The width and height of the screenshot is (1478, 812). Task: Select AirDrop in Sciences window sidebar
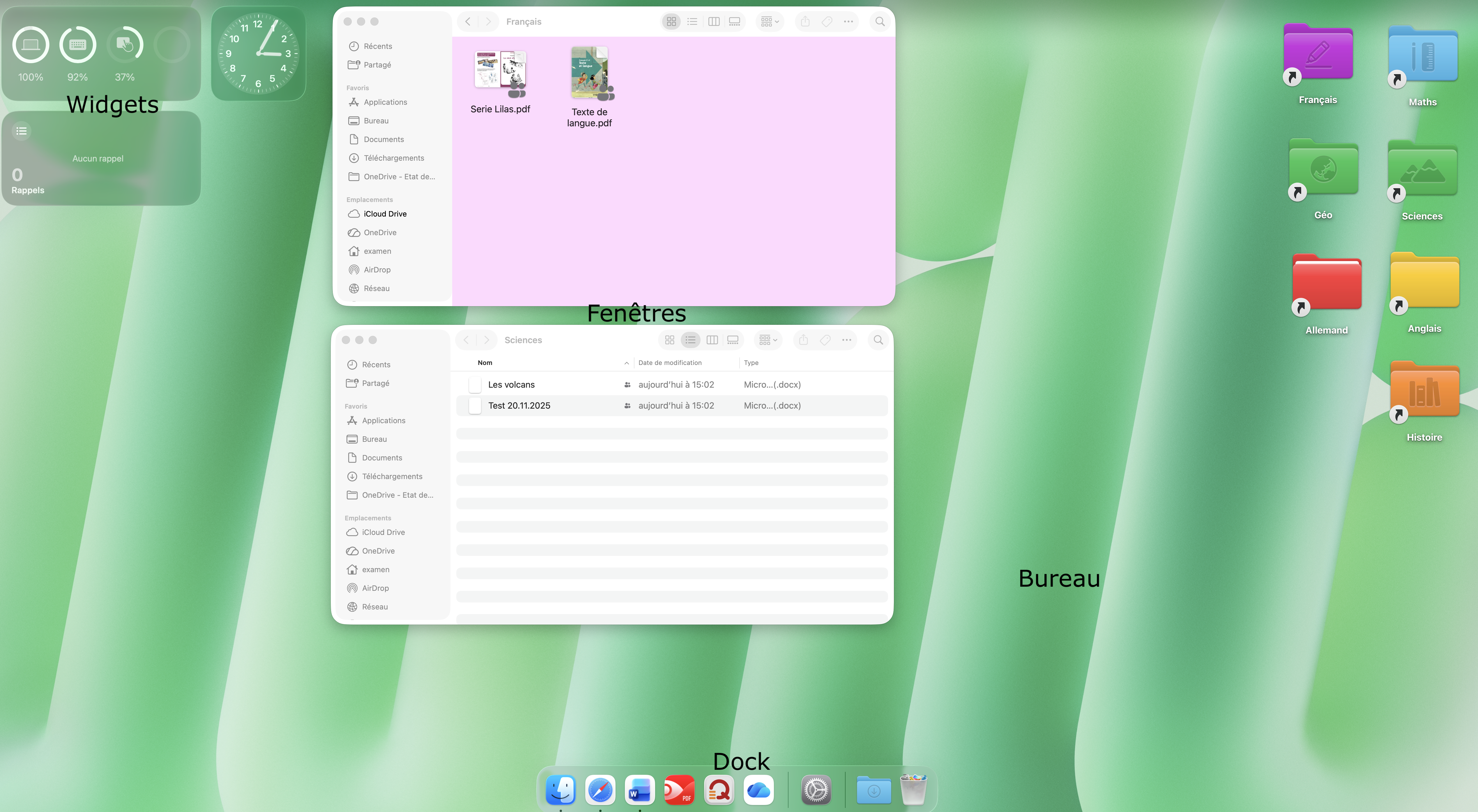[375, 588]
